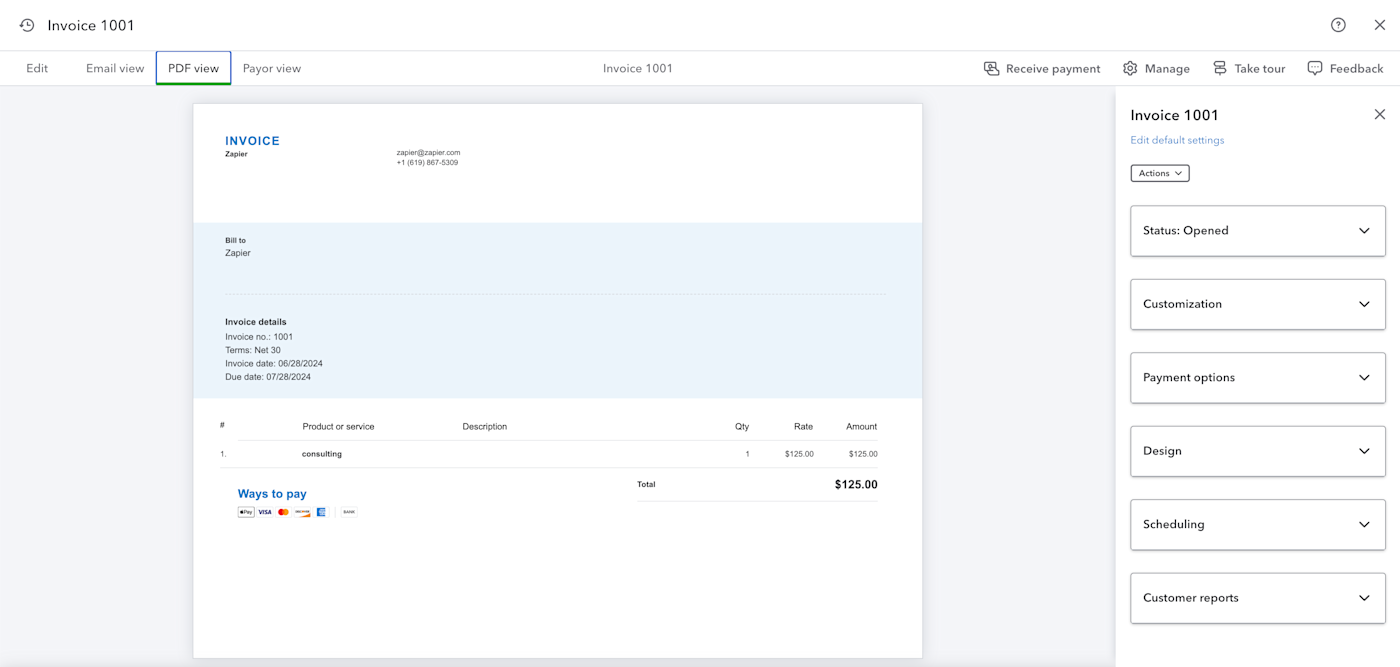Expand the Payment options section

(x=1258, y=377)
